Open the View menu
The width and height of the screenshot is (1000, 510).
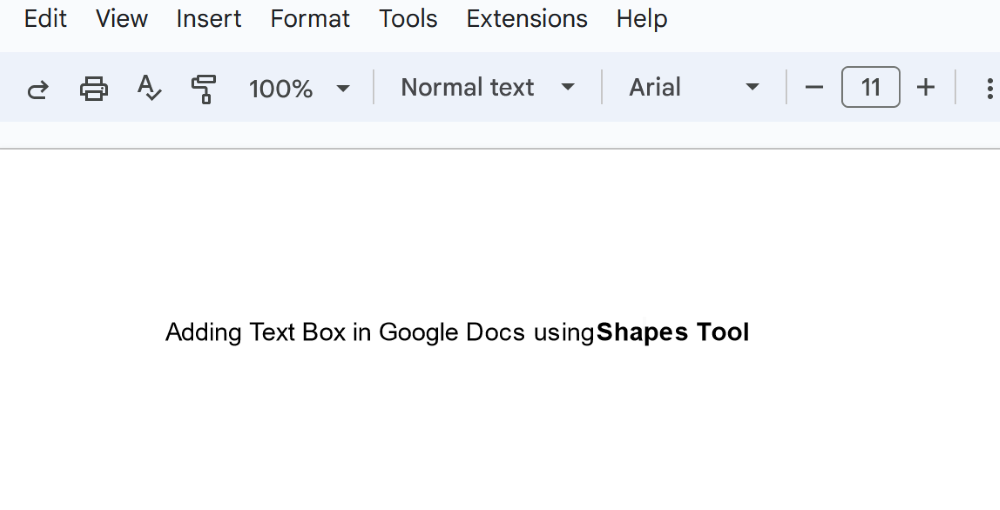pos(122,19)
